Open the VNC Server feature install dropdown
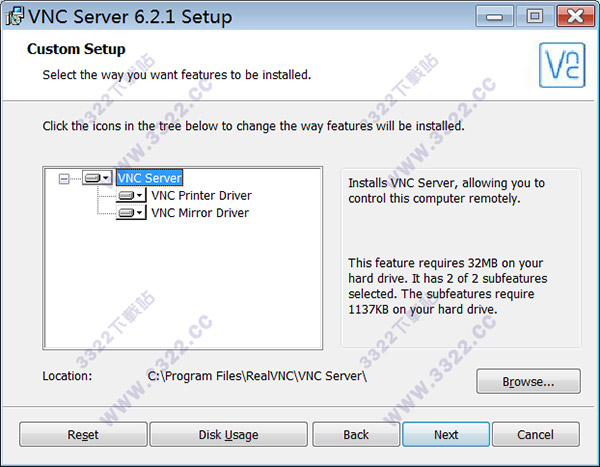 tap(97, 178)
